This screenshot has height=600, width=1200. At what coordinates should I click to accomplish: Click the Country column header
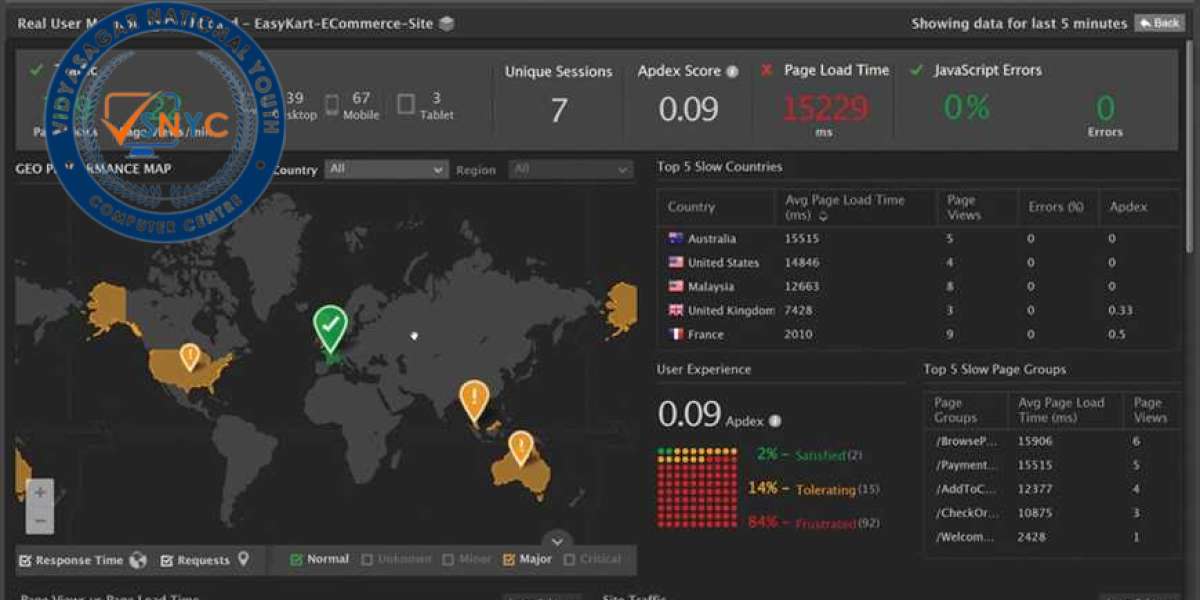[691, 207]
